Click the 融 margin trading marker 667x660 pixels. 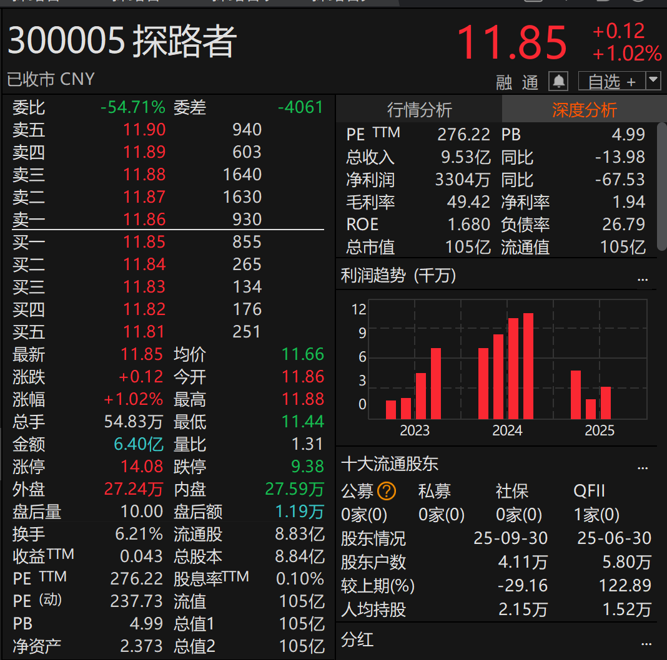[x=505, y=82]
